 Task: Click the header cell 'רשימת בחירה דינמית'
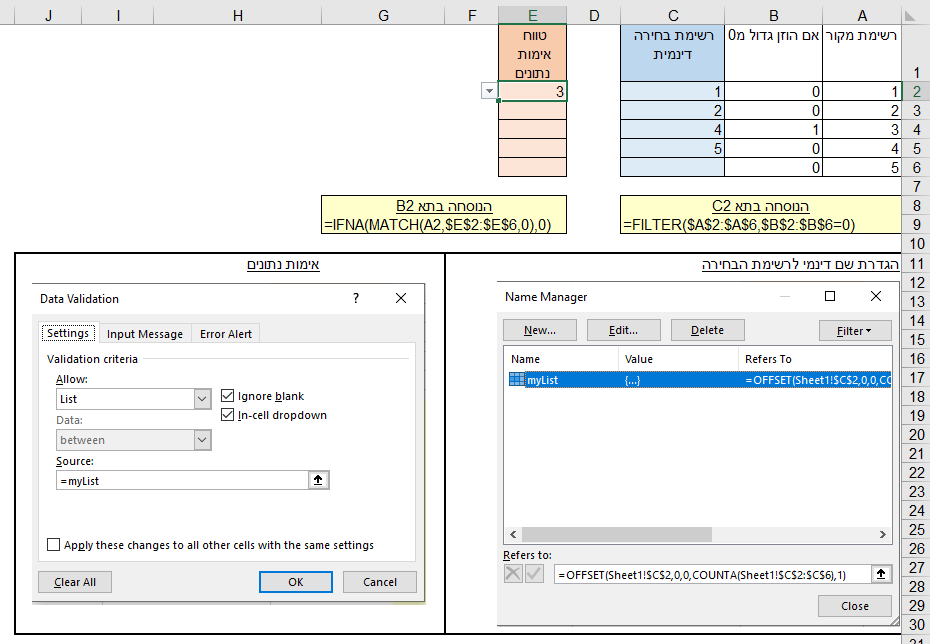[x=673, y=53]
